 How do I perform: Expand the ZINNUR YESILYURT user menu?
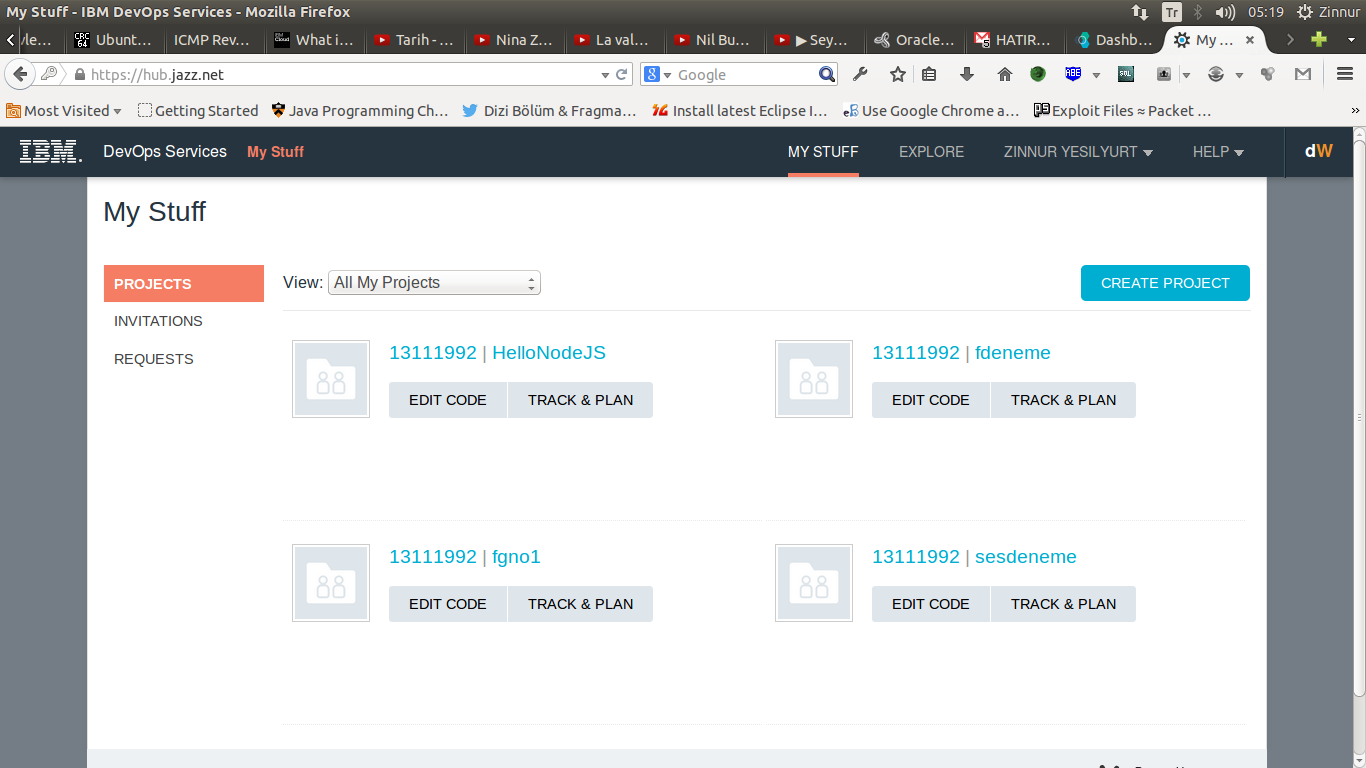click(x=1078, y=152)
